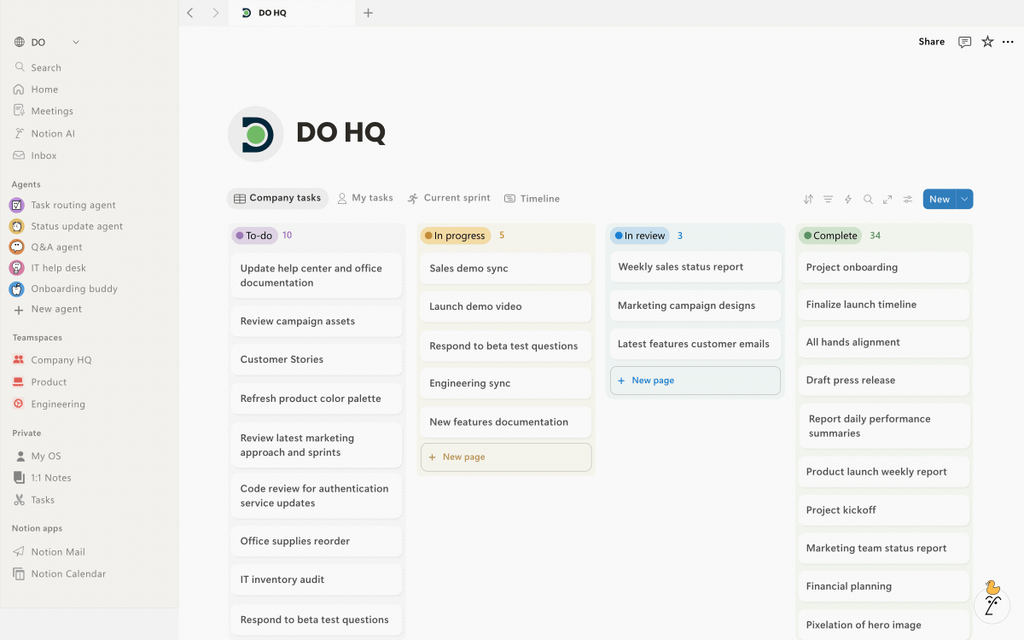
Task: Open the board in full page view
Action: [888, 199]
